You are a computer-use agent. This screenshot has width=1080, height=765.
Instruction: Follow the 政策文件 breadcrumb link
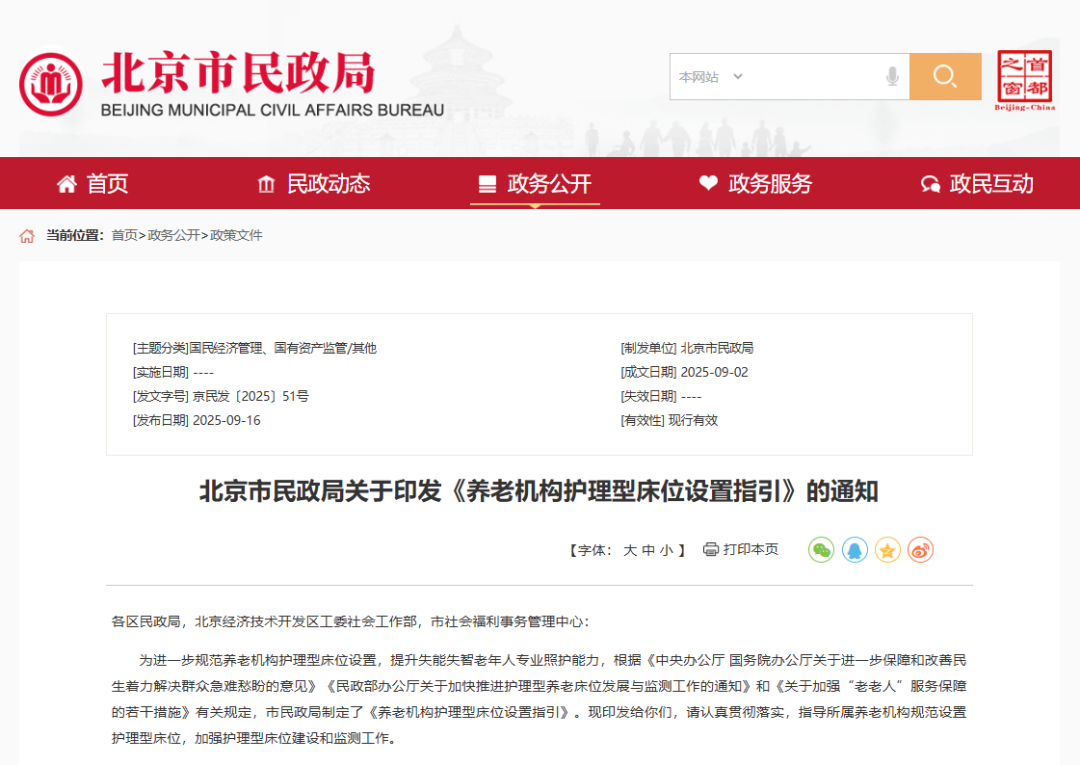coord(236,236)
